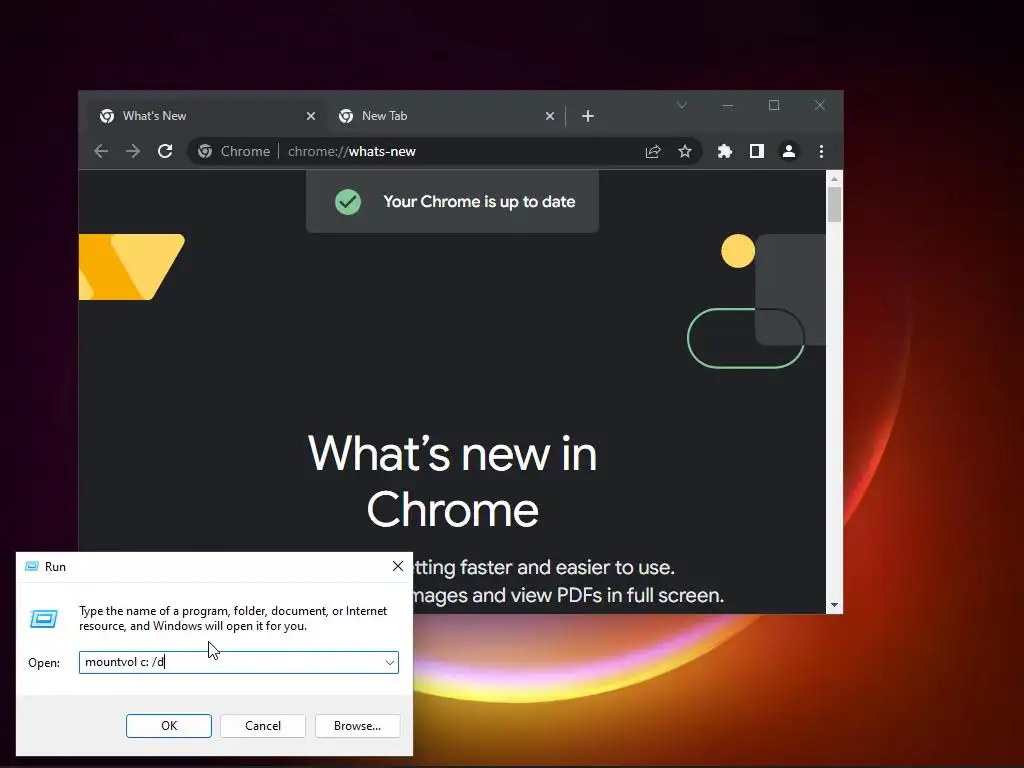Viewport: 1024px width, 768px height.
Task: Open the Extensions puzzle icon
Action: click(724, 152)
